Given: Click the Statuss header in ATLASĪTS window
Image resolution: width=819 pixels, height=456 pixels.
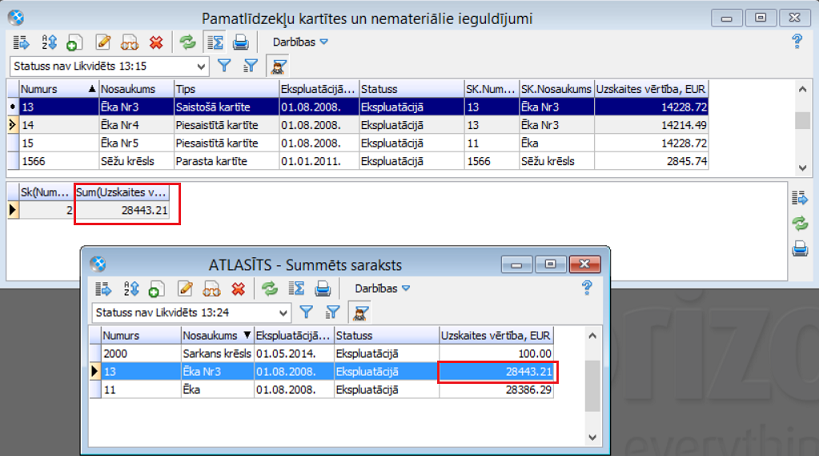Looking at the screenshot, I should pos(387,335).
